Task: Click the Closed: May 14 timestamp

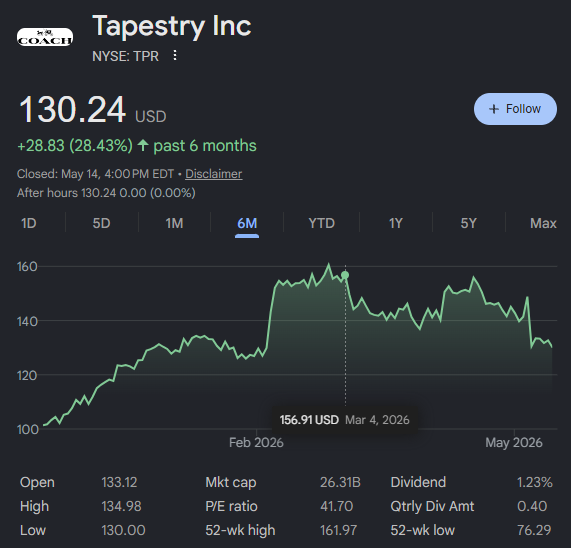Action: pyautogui.click(x=95, y=174)
